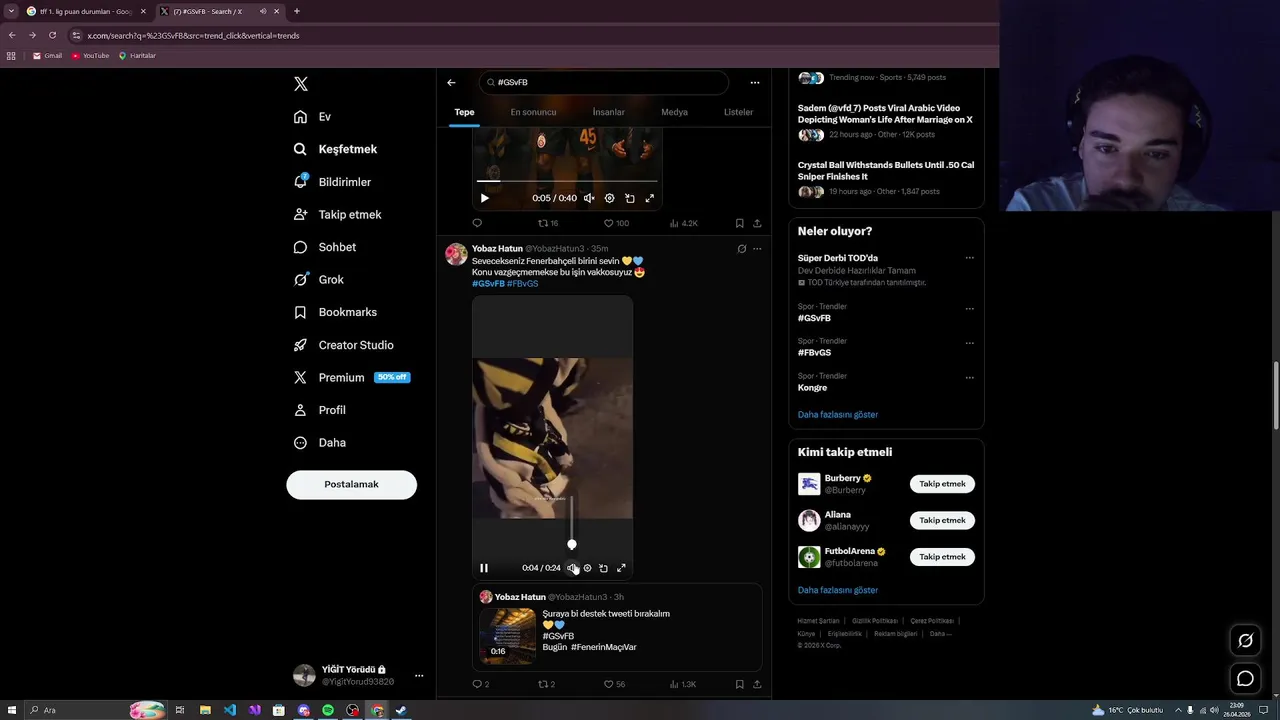Open more options for the Kongre trend
This screenshot has width=1280, height=720.
[x=969, y=378]
